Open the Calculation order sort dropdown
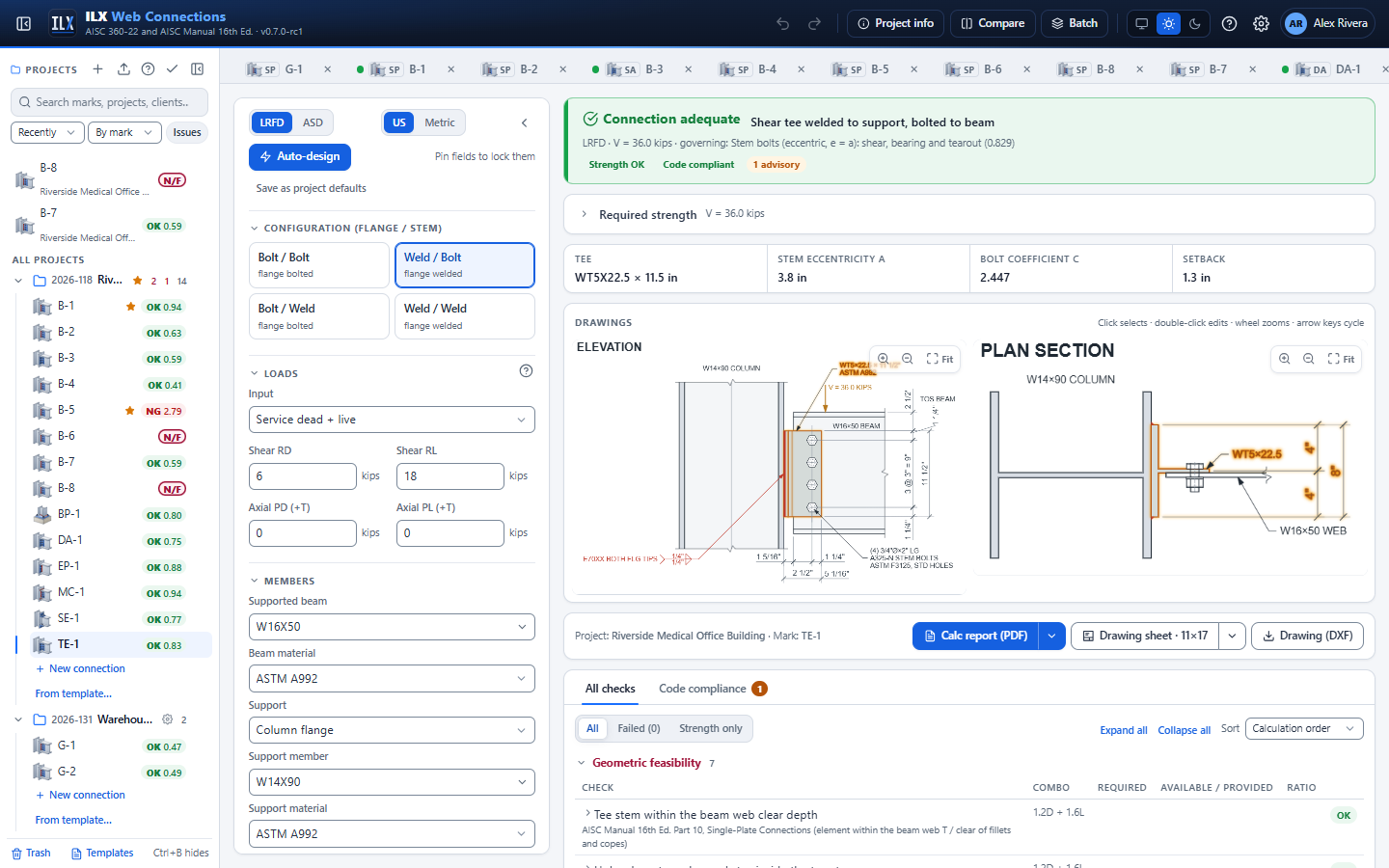The image size is (1389, 868). click(1304, 728)
